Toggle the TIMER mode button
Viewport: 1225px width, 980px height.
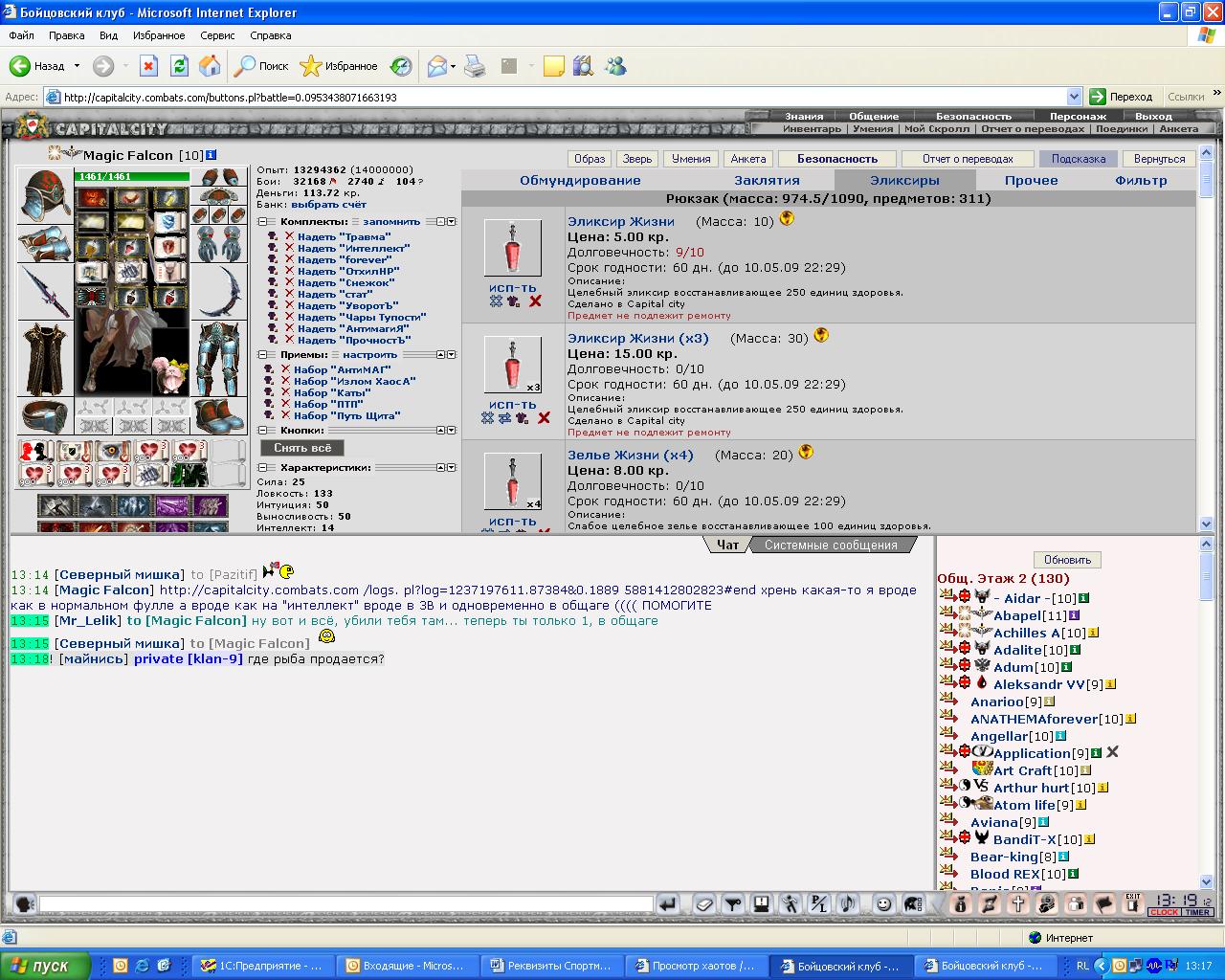coord(1198,912)
